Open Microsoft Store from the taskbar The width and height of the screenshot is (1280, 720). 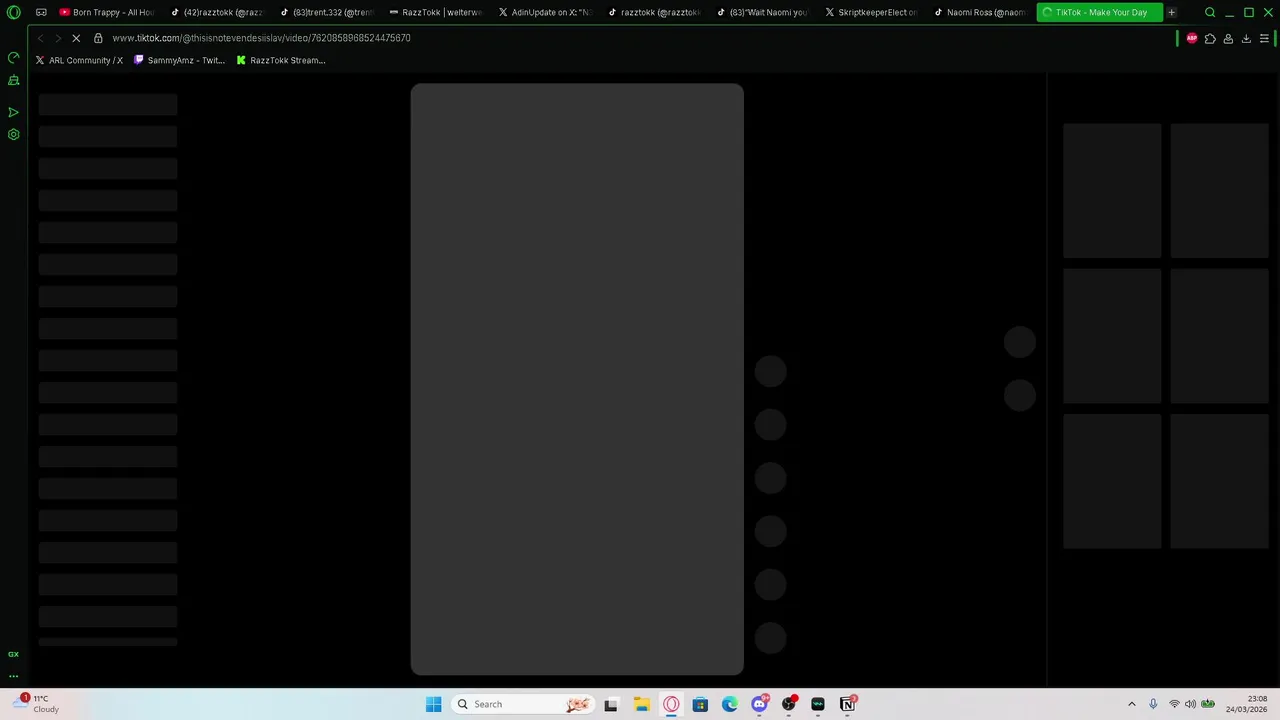700,704
